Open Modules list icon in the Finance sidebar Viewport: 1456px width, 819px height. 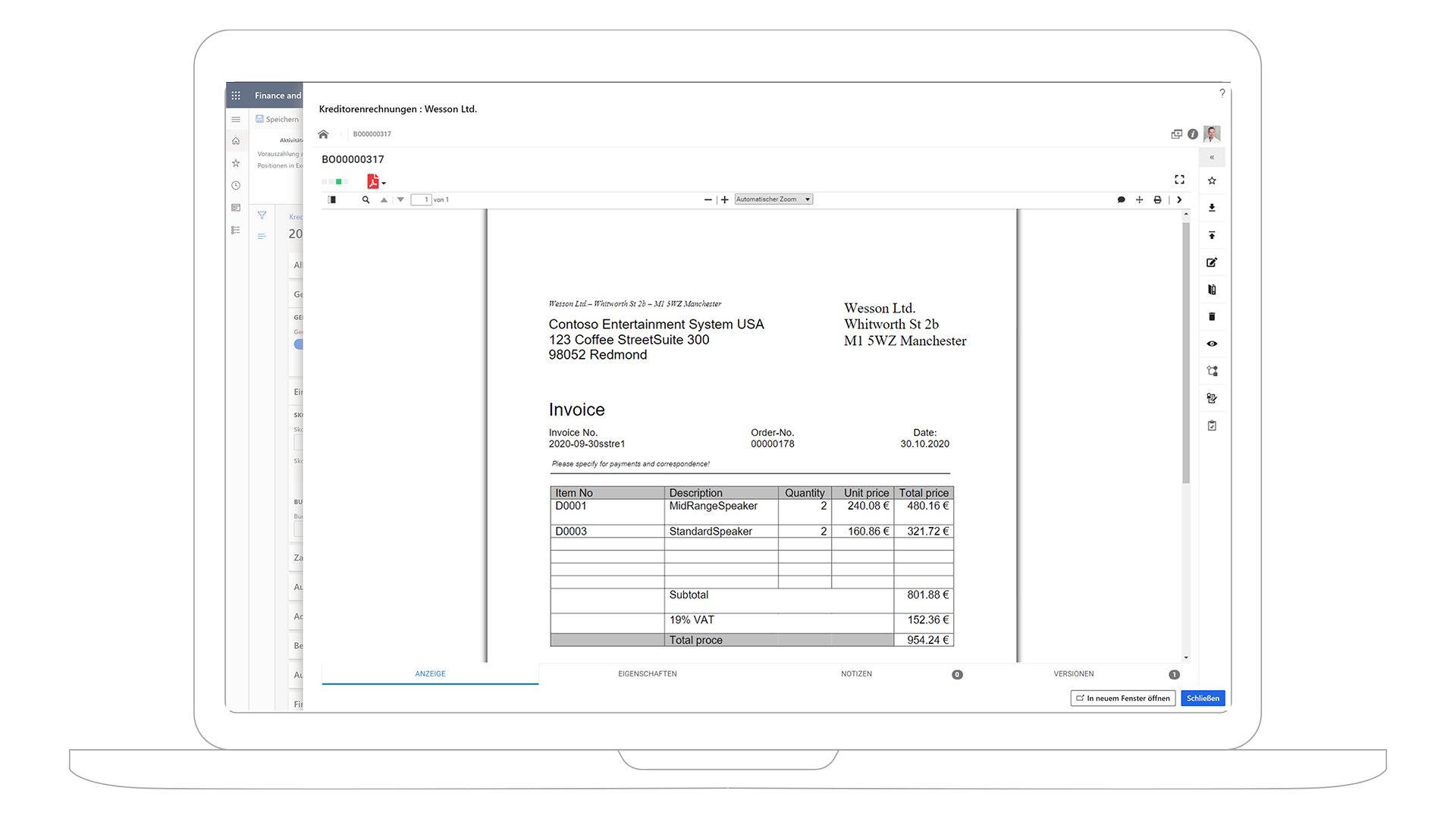(x=236, y=230)
